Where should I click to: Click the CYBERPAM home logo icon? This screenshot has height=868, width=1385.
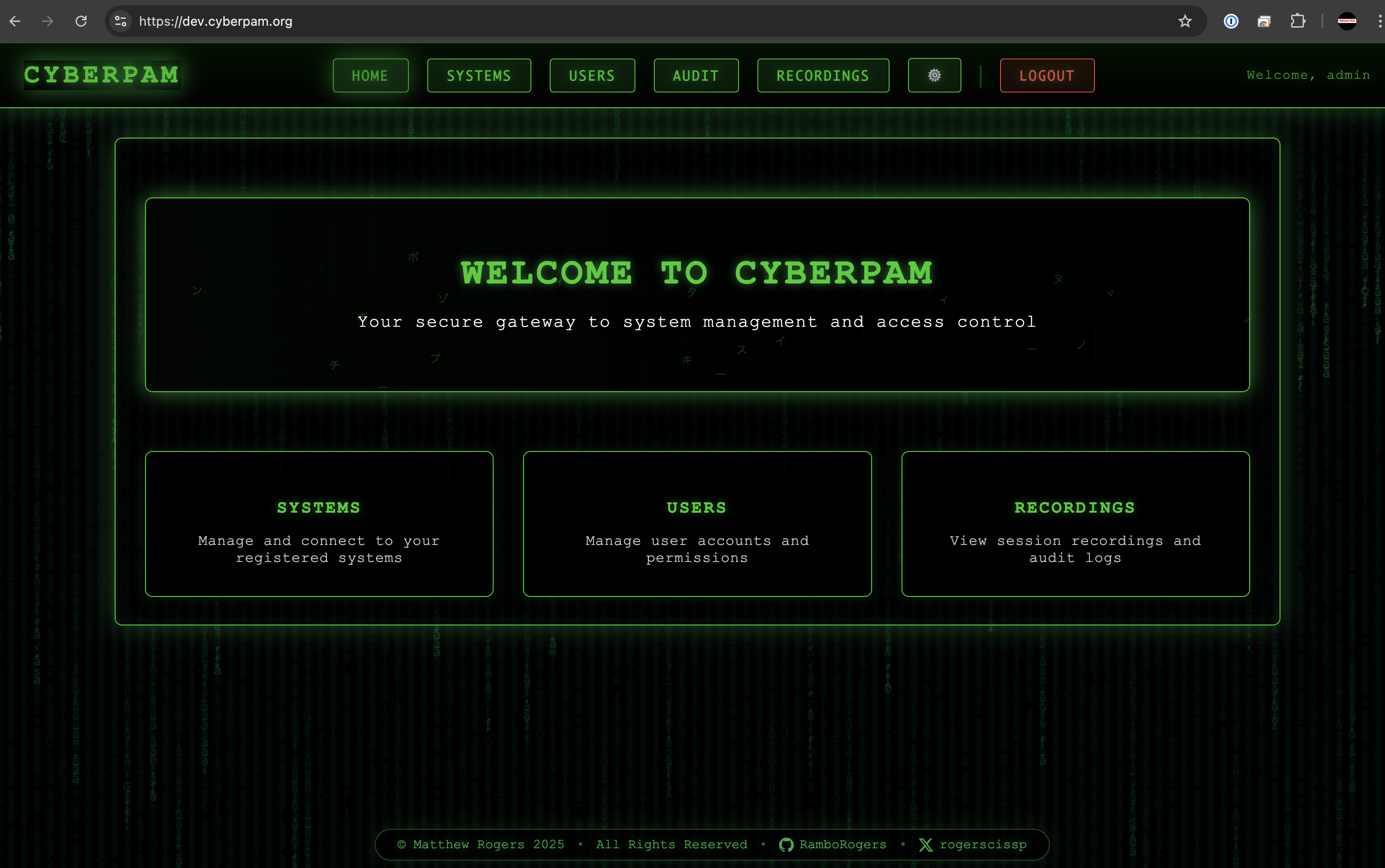point(101,75)
